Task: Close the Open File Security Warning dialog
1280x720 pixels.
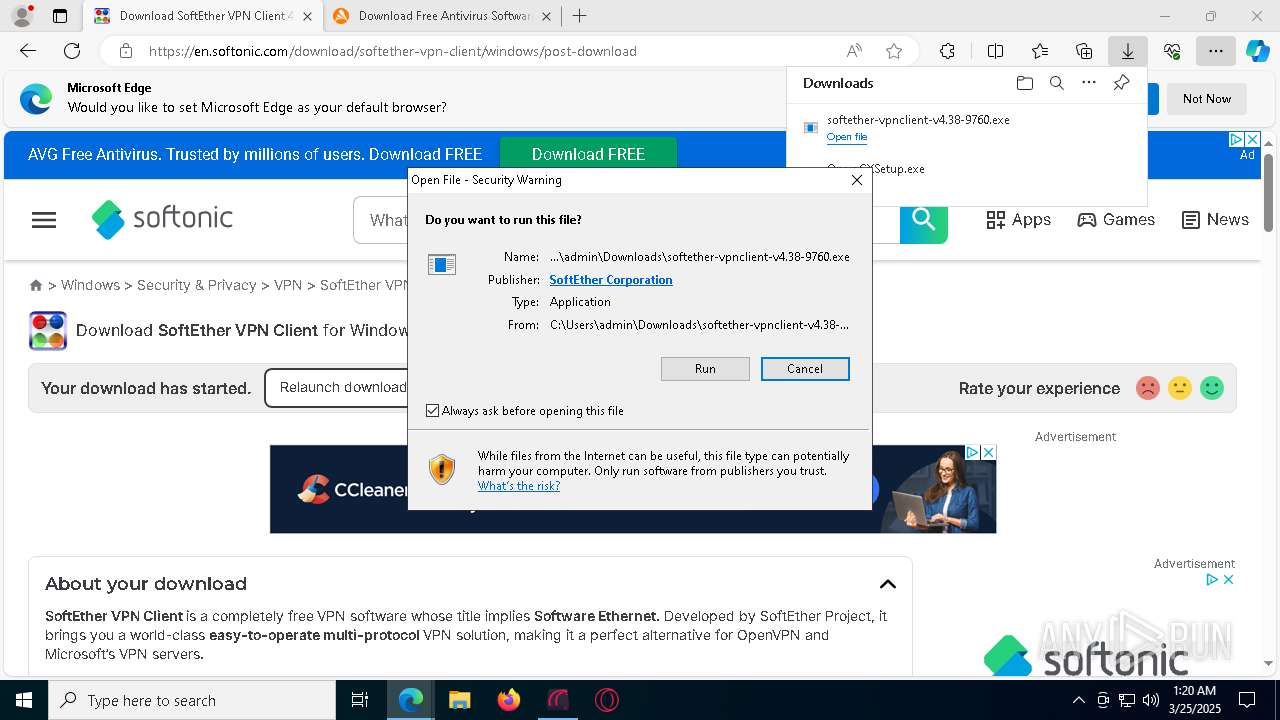Action: coord(856,180)
